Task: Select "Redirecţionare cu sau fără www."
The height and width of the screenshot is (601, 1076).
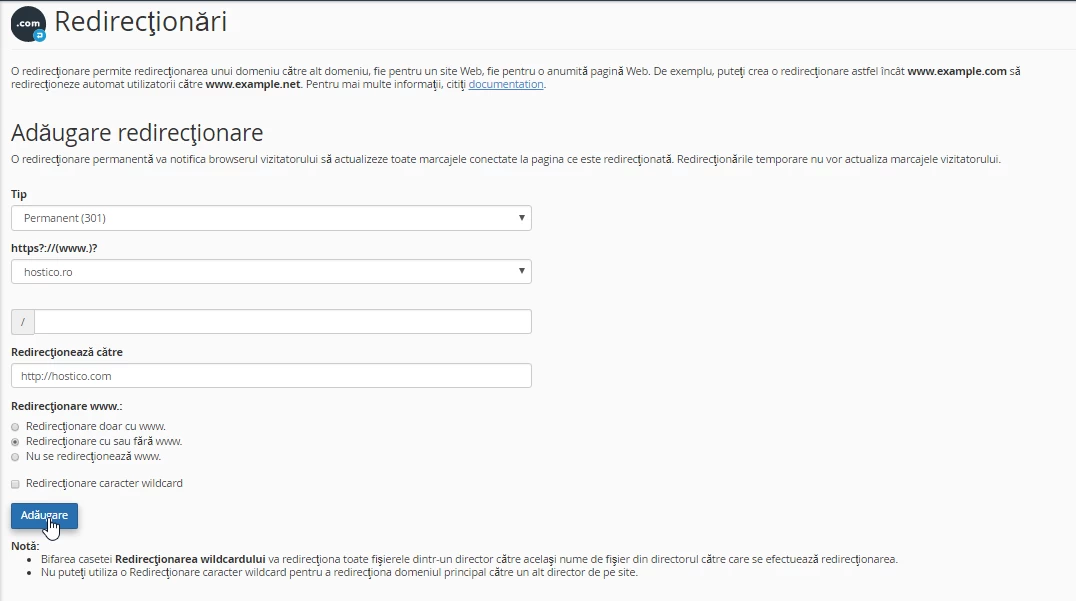Action: pyautogui.click(x=15, y=441)
